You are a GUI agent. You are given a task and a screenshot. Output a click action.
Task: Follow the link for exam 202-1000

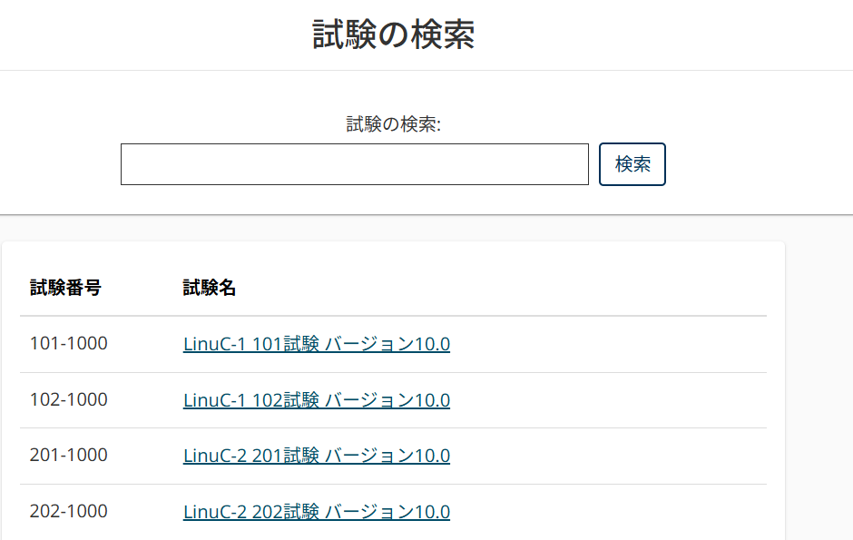click(317, 512)
